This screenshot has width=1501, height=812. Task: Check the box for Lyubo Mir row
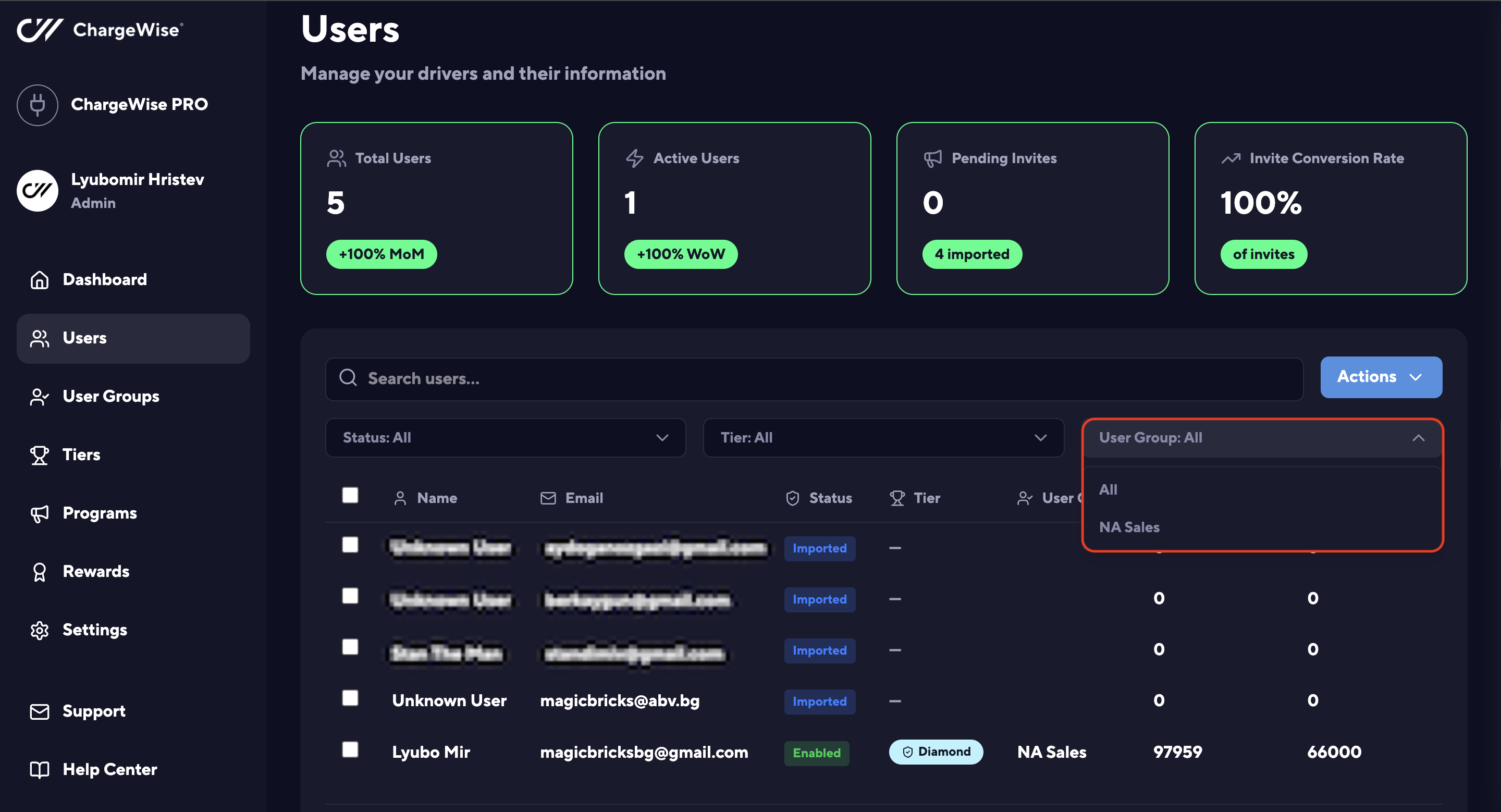(350, 749)
